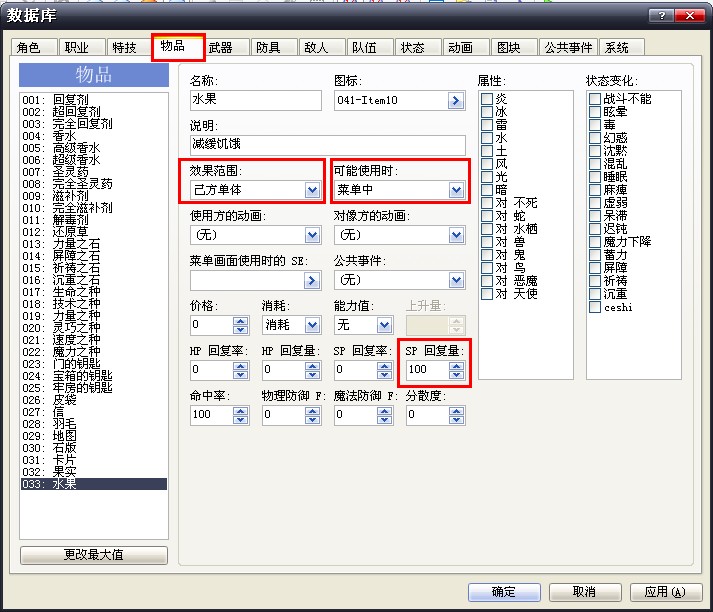
Task: Switch to the 角色 tab
Action: [34, 47]
